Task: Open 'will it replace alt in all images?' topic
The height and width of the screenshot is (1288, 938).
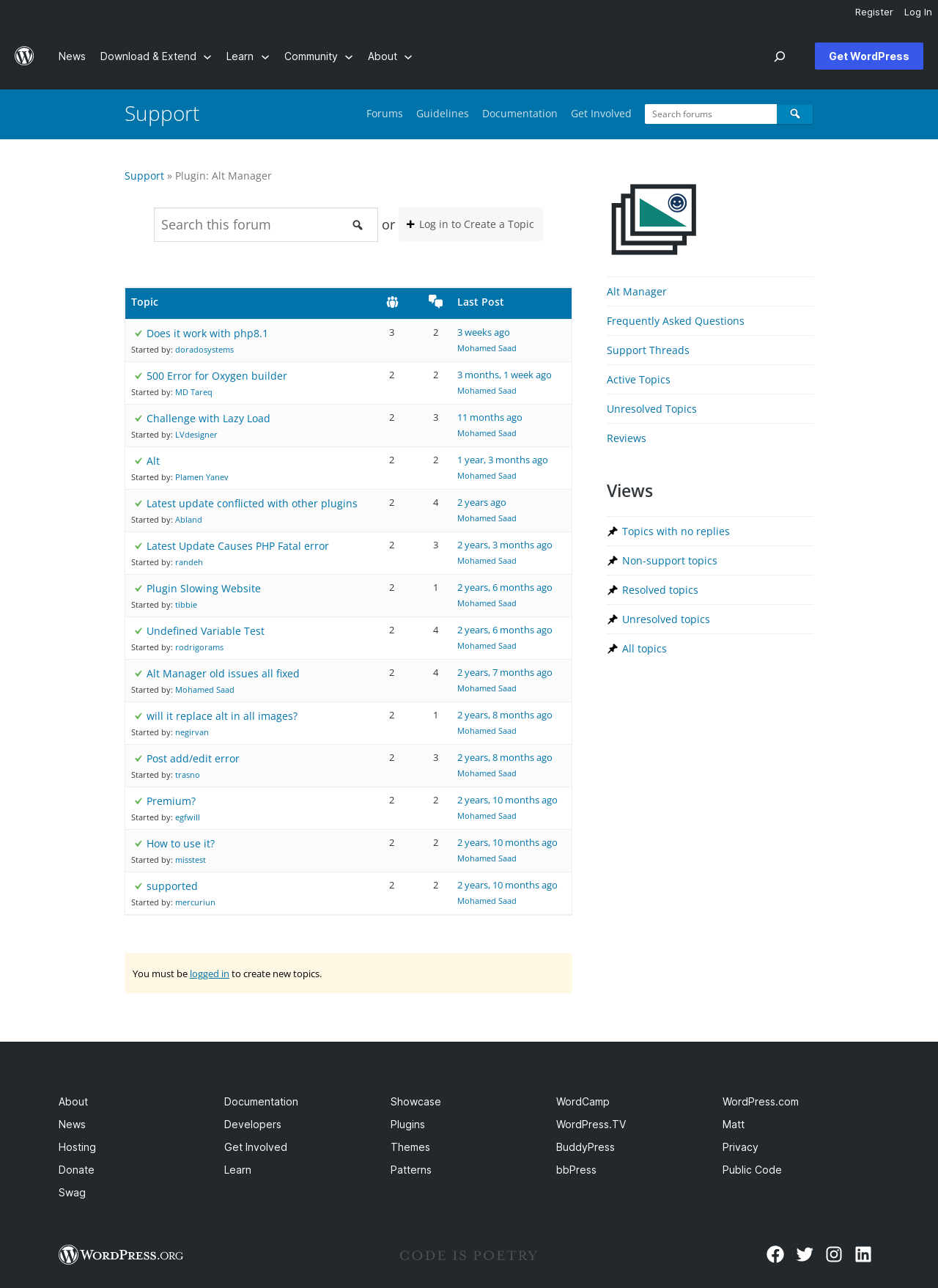Action: [222, 716]
